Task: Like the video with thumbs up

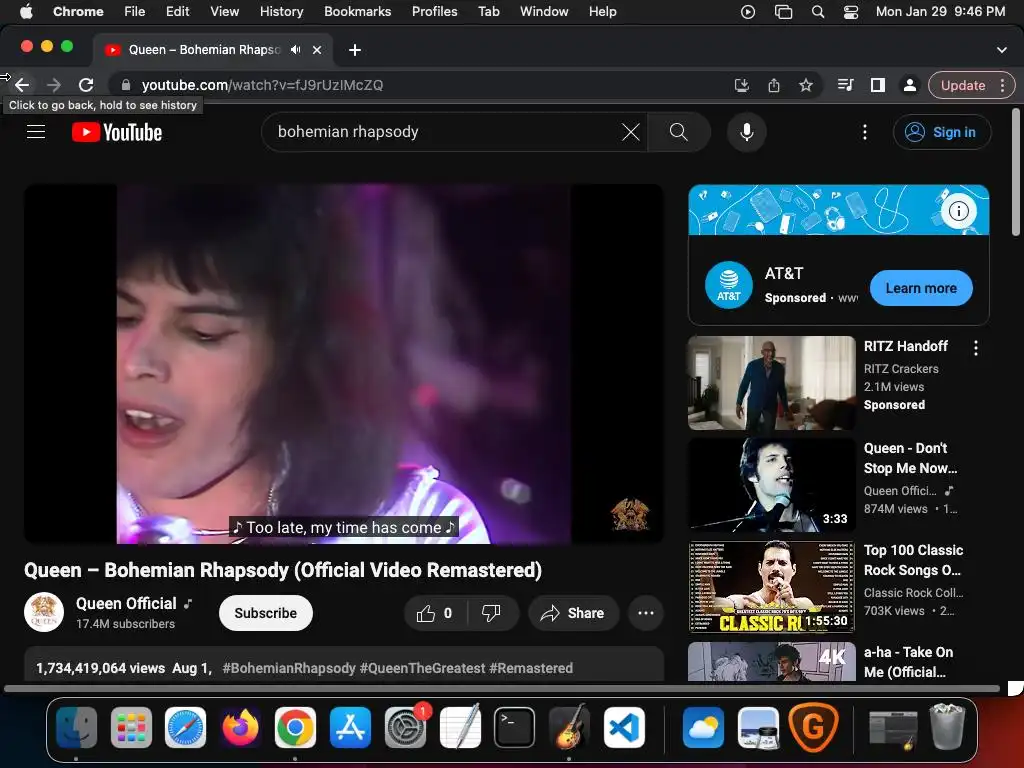Action: coord(435,613)
